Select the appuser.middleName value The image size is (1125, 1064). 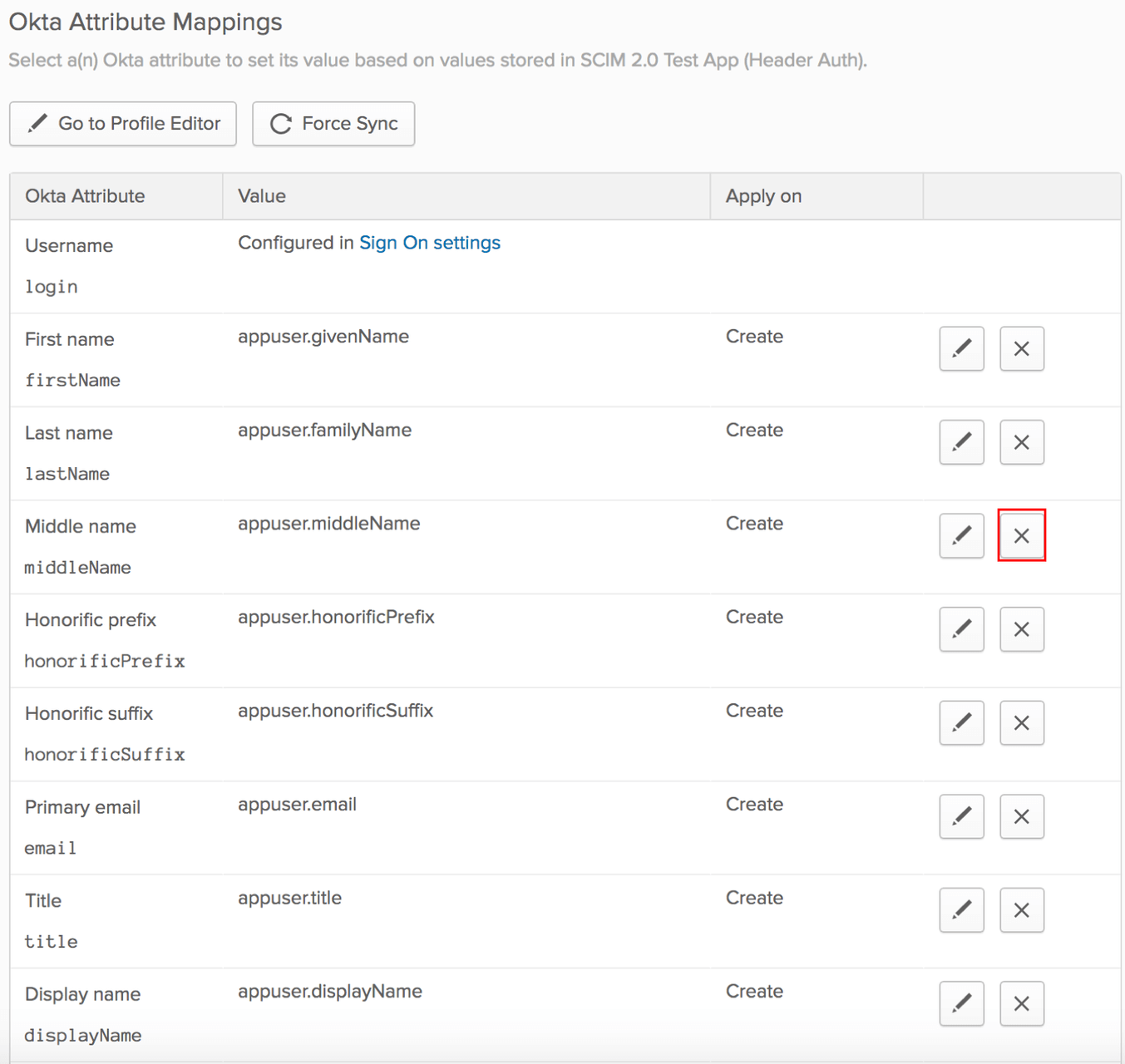[329, 524]
